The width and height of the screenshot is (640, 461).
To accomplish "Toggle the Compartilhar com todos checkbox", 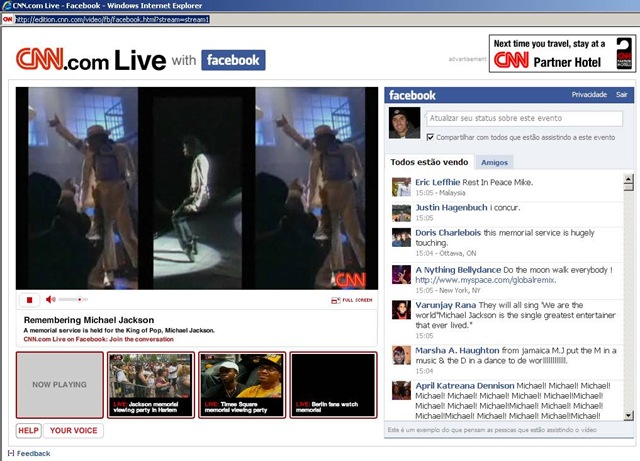I will (x=430, y=137).
